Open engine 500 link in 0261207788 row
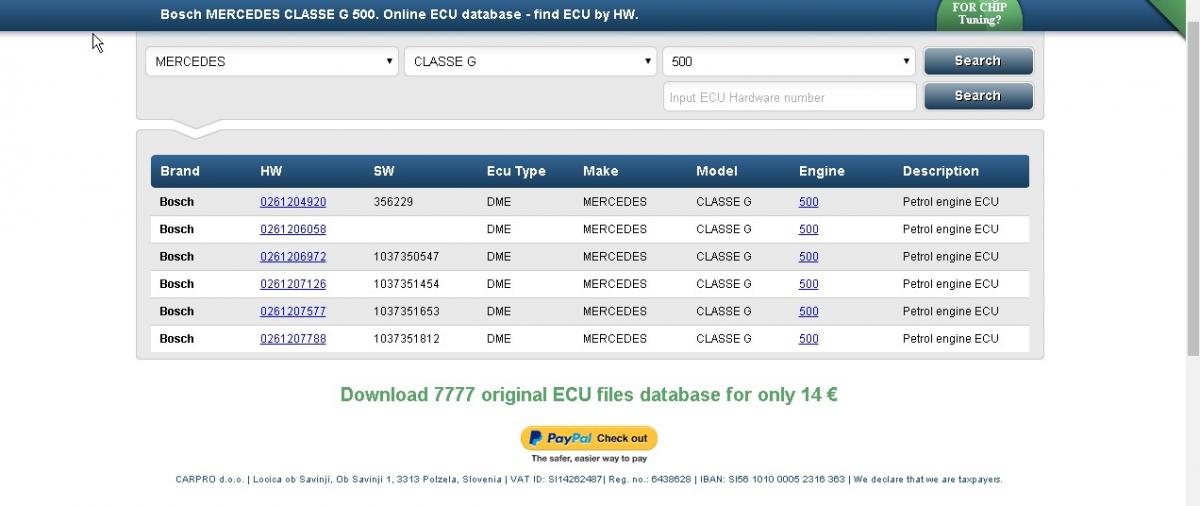Viewport: 1200px width, 506px height. pyautogui.click(x=808, y=339)
